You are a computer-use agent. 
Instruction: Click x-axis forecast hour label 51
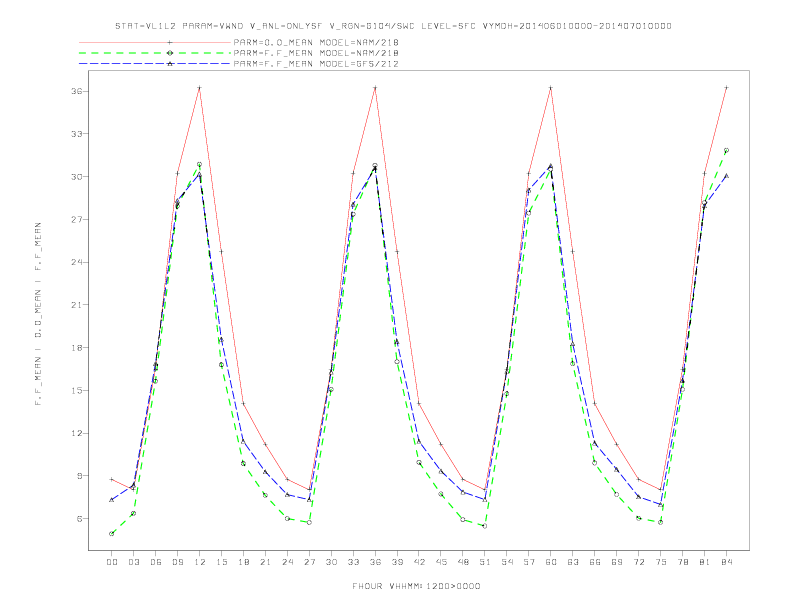coord(485,562)
